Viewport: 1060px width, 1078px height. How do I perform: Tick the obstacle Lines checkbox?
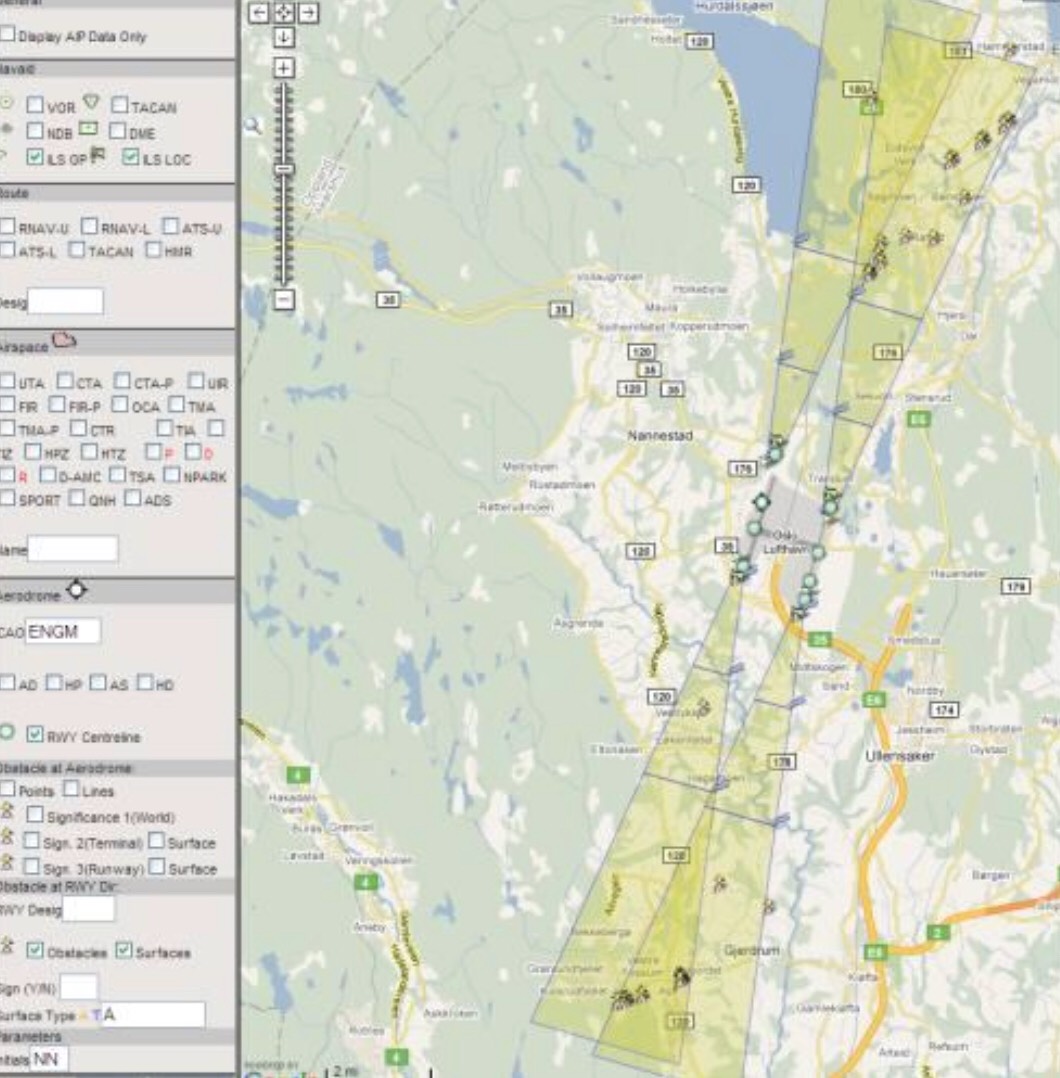click(x=71, y=788)
